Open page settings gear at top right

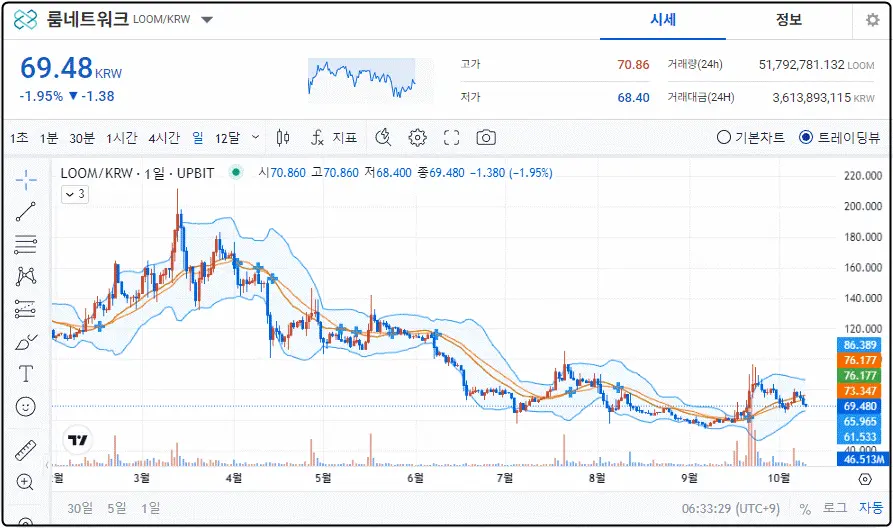[872, 20]
